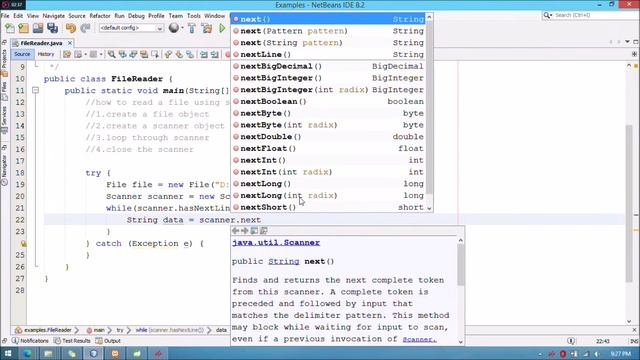The width and height of the screenshot is (640, 360).
Task: Click the Find Next Occurrence icon
Action: pos(133,54)
